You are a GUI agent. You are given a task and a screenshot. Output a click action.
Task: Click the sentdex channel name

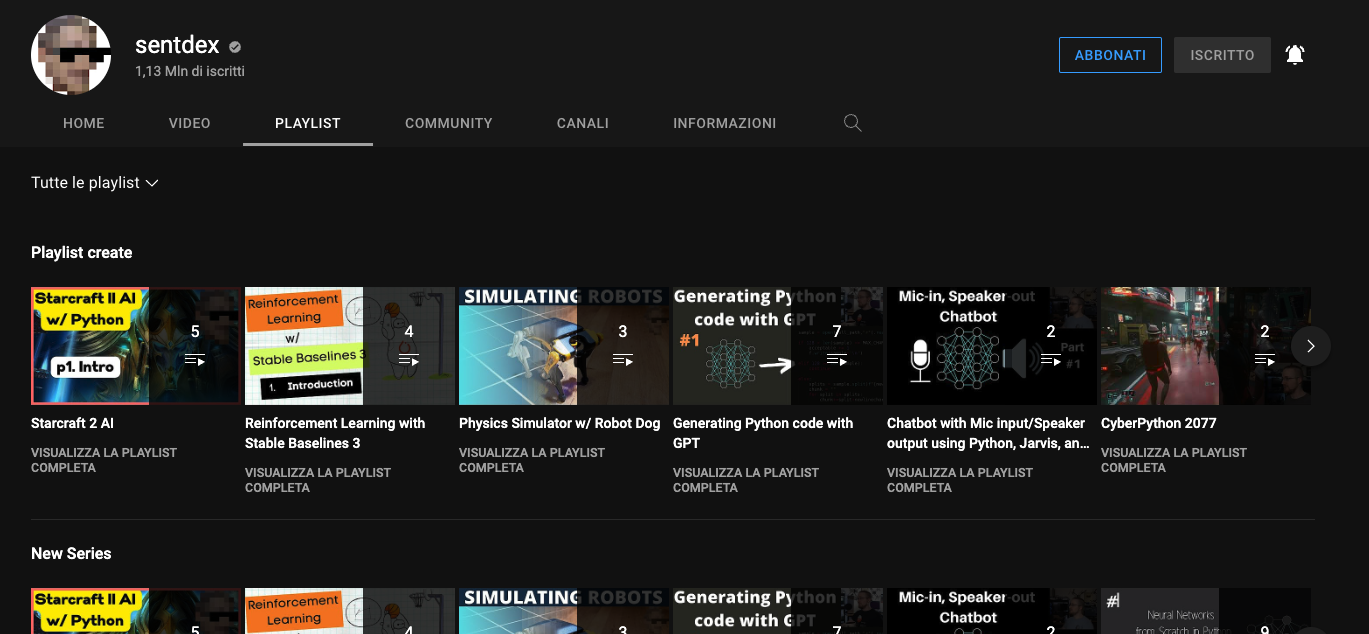(177, 46)
